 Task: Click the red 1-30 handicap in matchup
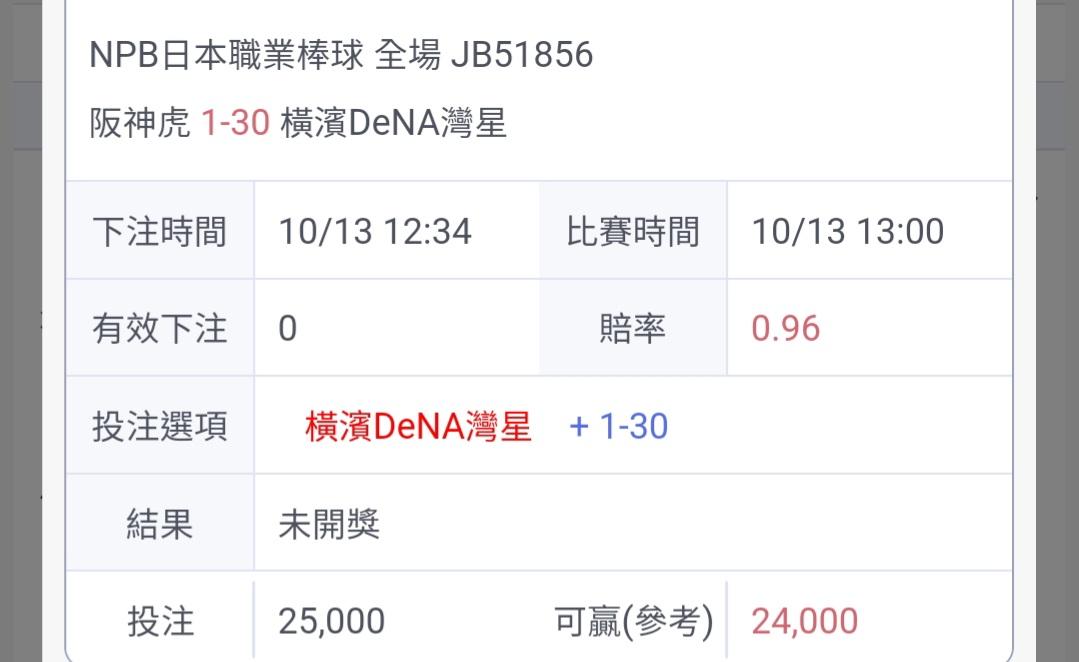pos(235,124)
